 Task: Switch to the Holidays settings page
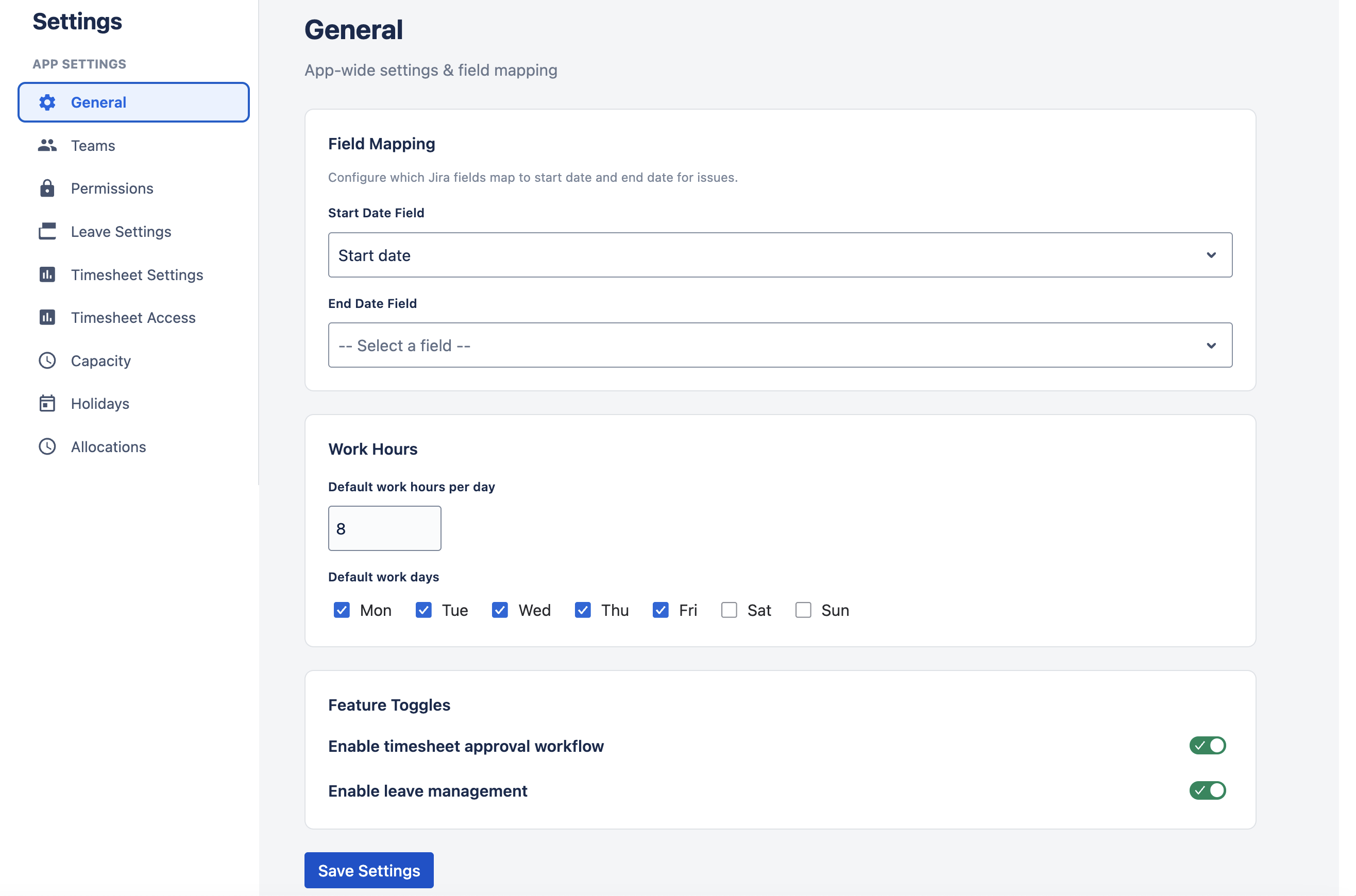(99, 403)
